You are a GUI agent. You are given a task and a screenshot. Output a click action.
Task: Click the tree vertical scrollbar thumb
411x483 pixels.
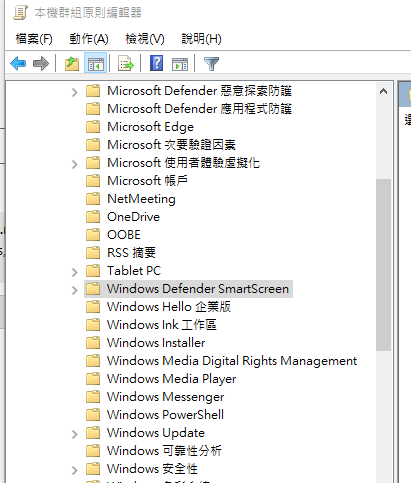(383, 265)
